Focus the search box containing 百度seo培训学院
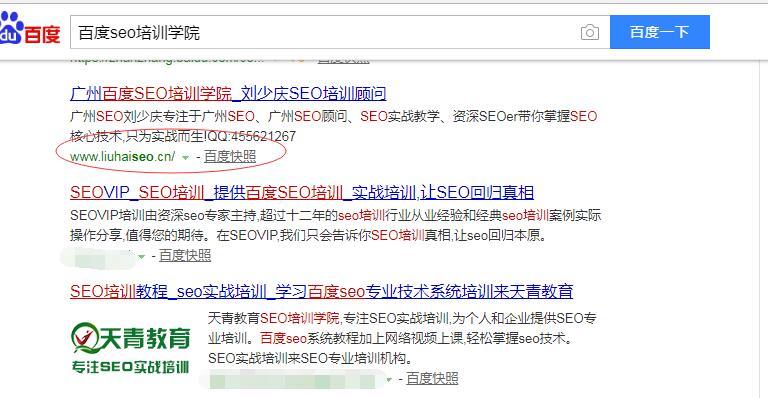 340,32
